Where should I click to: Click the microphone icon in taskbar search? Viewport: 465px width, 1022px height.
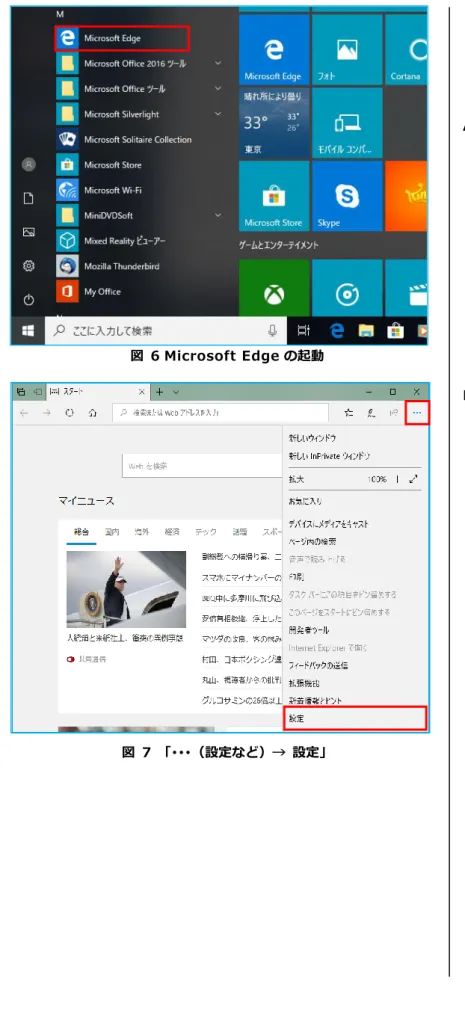273,331
